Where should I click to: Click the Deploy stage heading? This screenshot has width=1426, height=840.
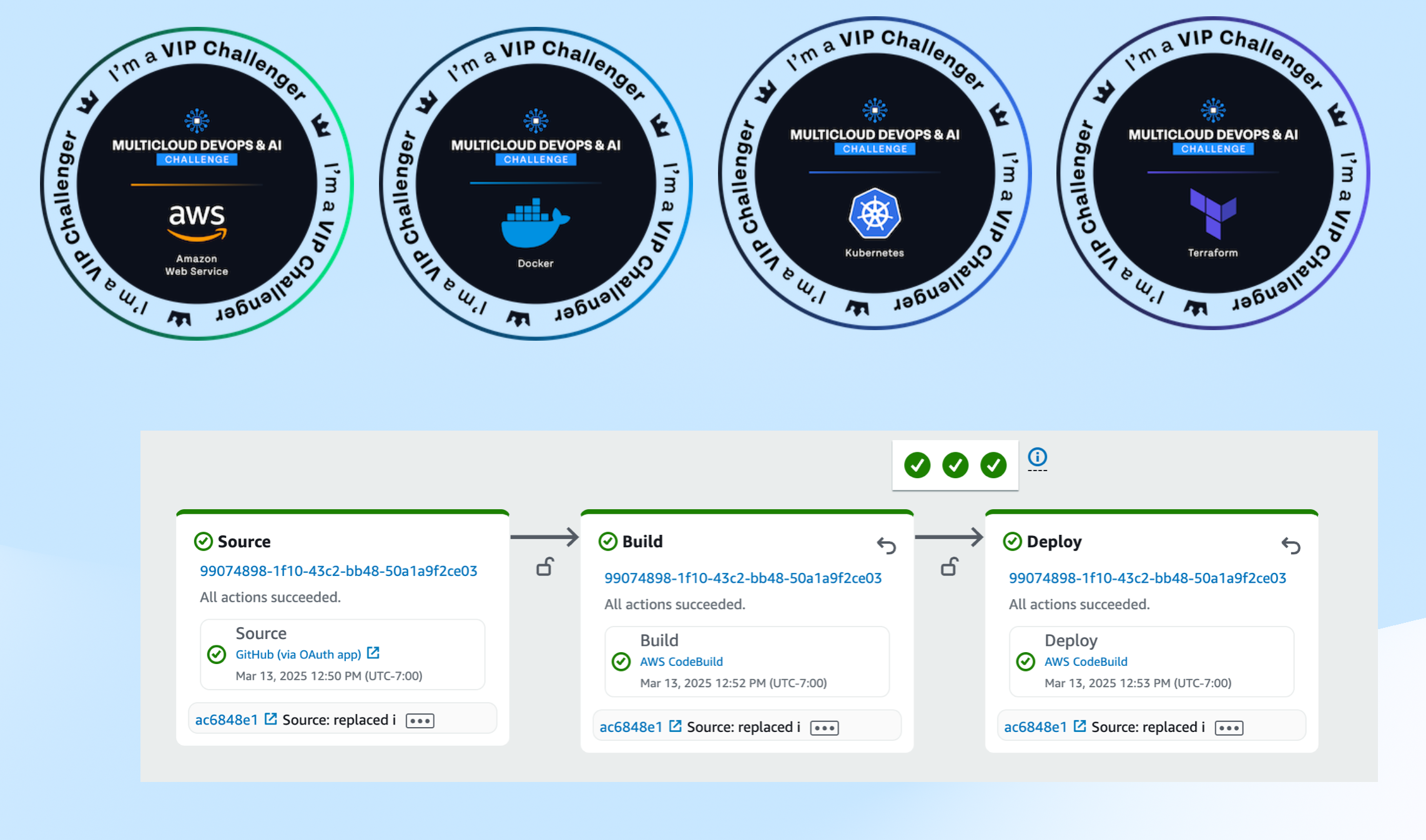point(1054,542)
